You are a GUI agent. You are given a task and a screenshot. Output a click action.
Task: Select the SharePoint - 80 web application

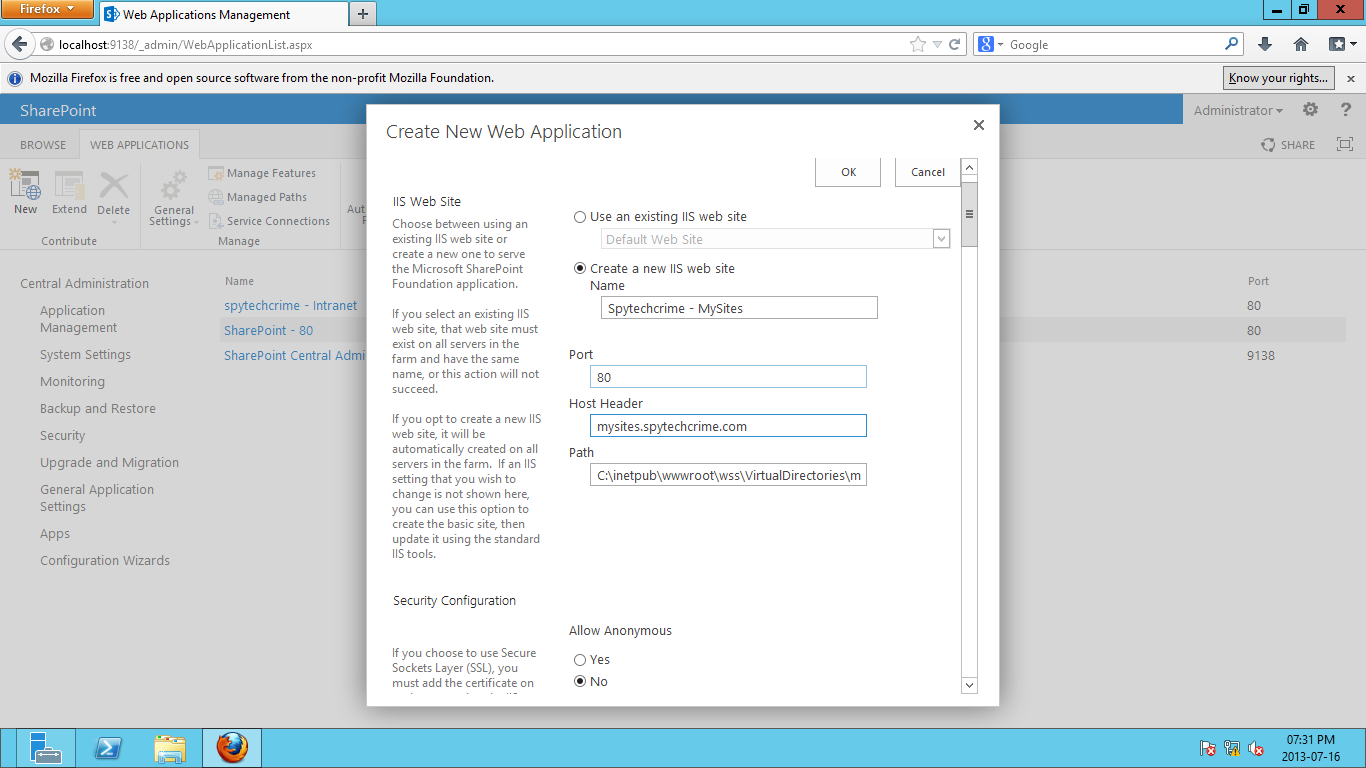pos(268,331)
